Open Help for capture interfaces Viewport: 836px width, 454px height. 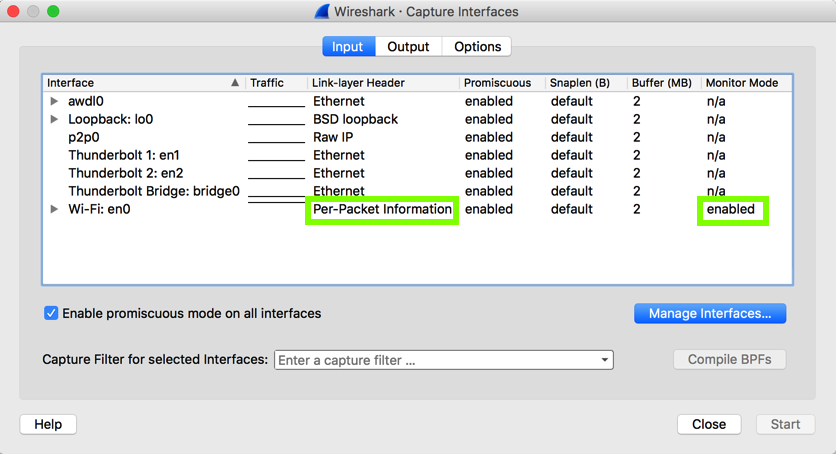[x=48, y=424]
